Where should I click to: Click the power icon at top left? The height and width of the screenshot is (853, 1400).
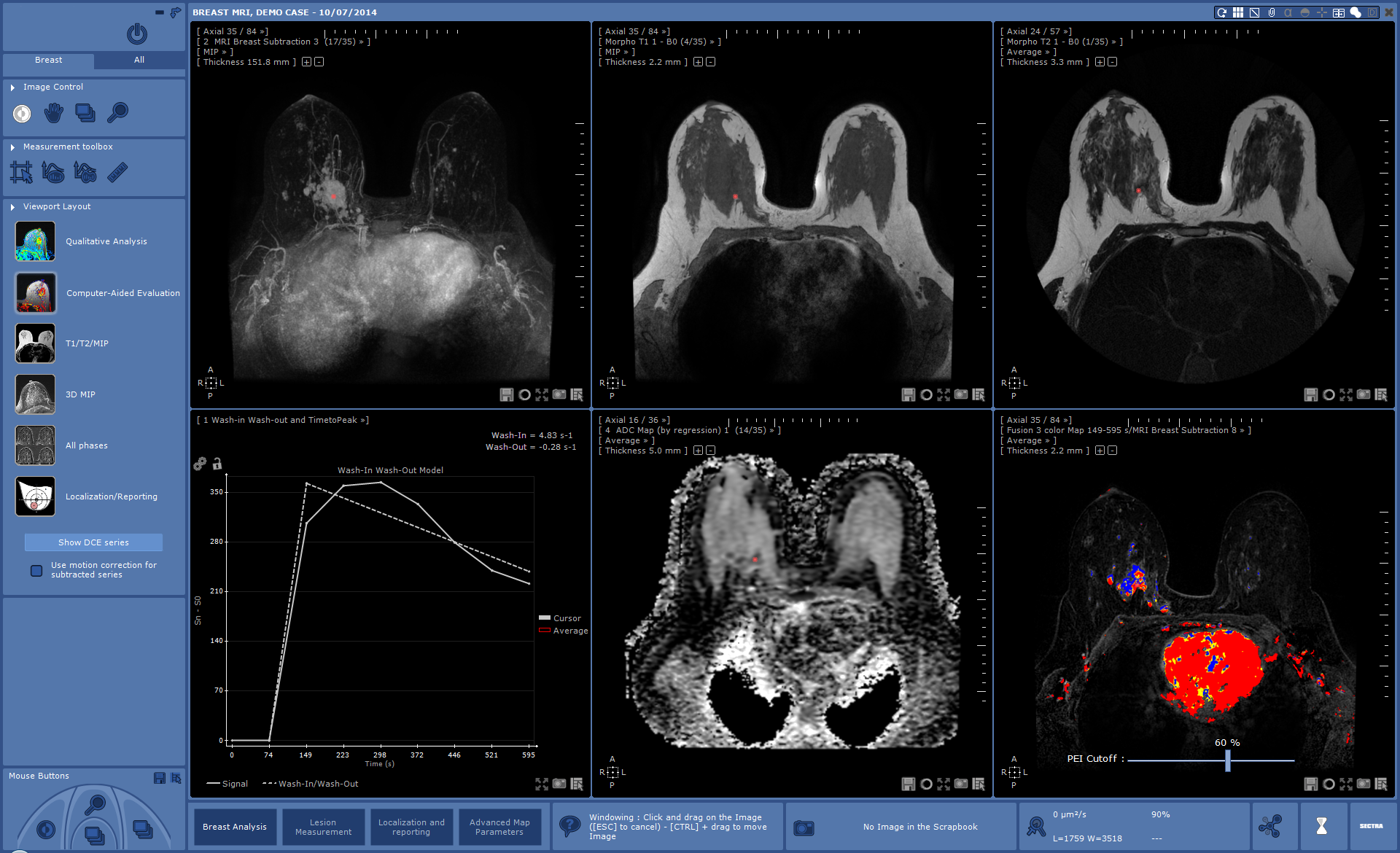136,34
